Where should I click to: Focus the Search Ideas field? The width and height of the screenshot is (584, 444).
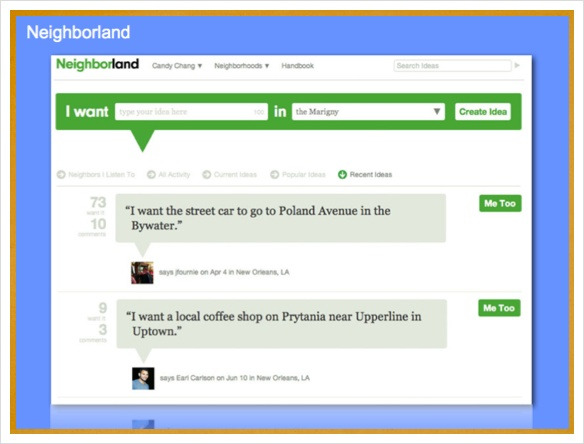coord(452,66)
